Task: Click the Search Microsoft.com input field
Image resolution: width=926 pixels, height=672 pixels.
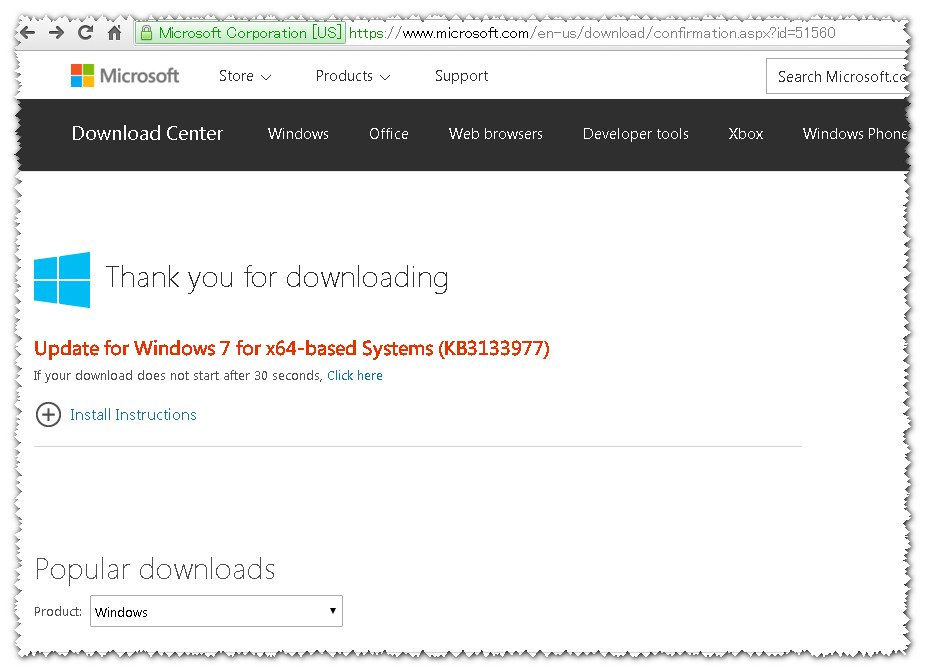Action: click(837, 76)
